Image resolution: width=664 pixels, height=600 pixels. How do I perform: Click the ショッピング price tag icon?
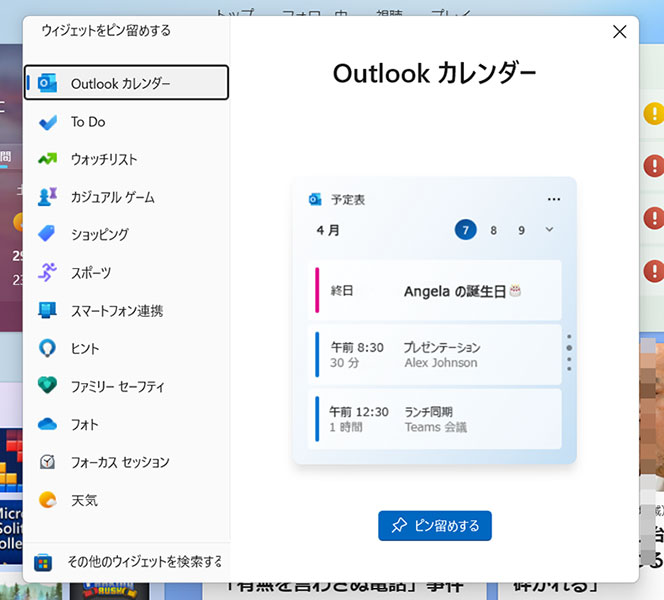click(47, 234)
